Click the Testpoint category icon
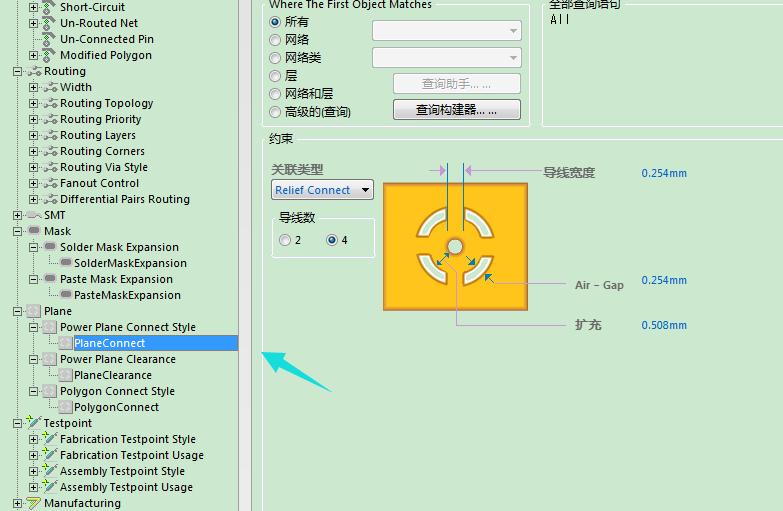 (33, 423)
